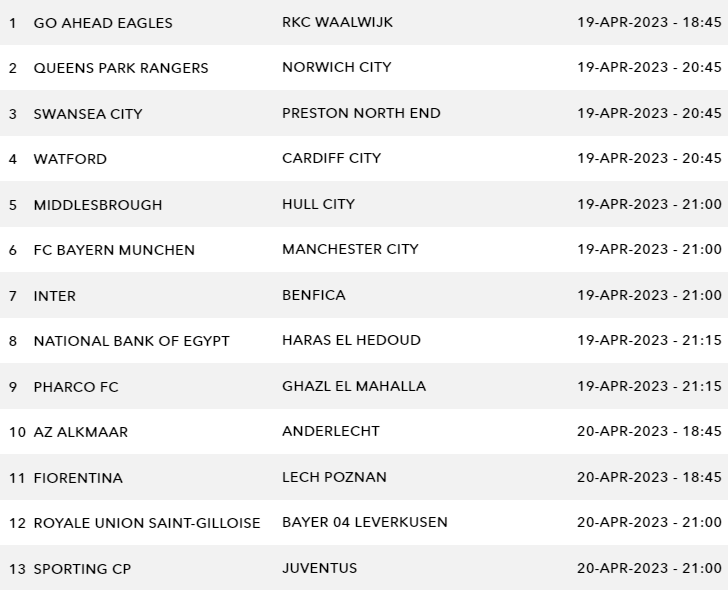Click the Go Ahead Eagles team name

pos(103,23)
